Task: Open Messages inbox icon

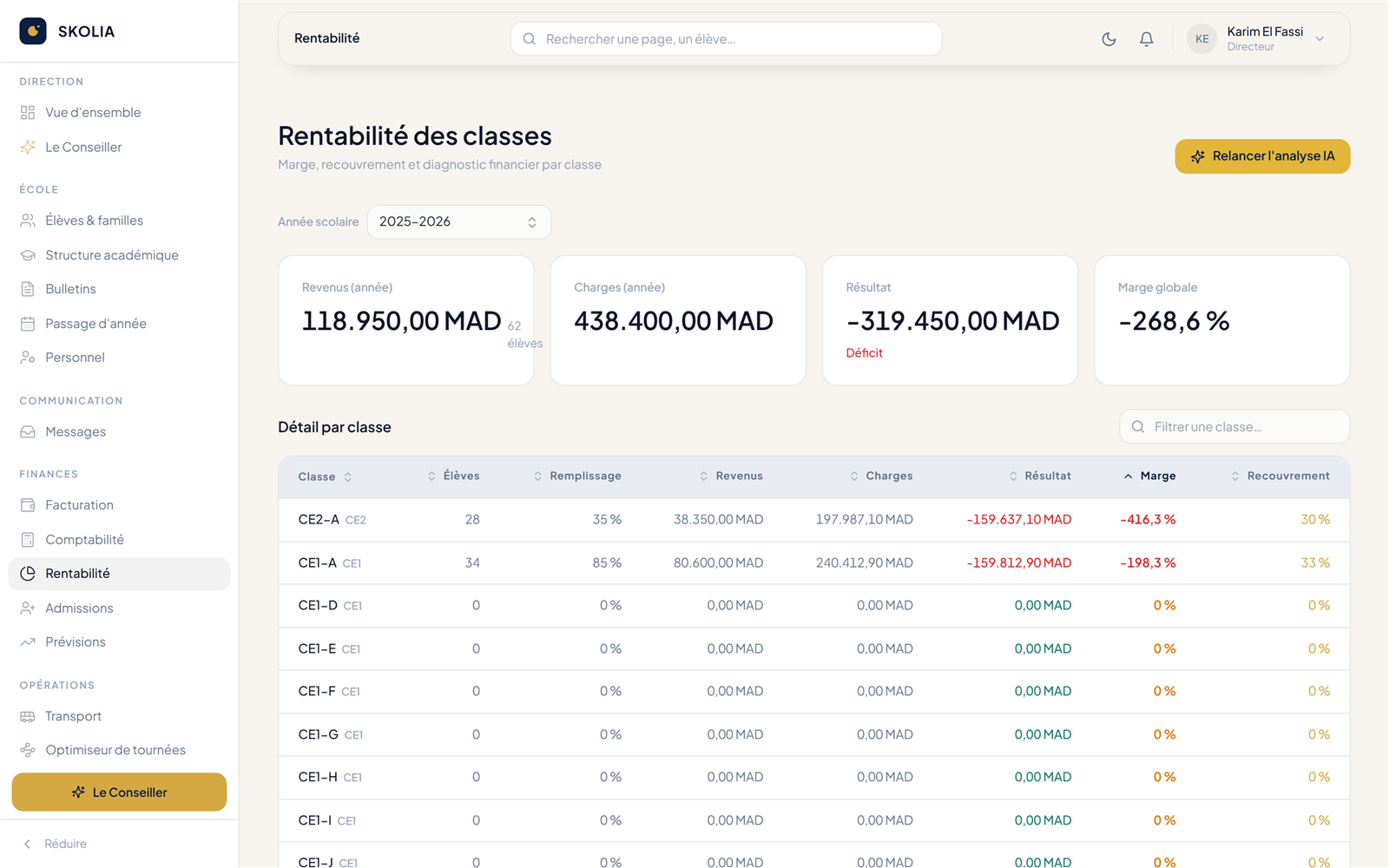Action: (x=28, y=431)
